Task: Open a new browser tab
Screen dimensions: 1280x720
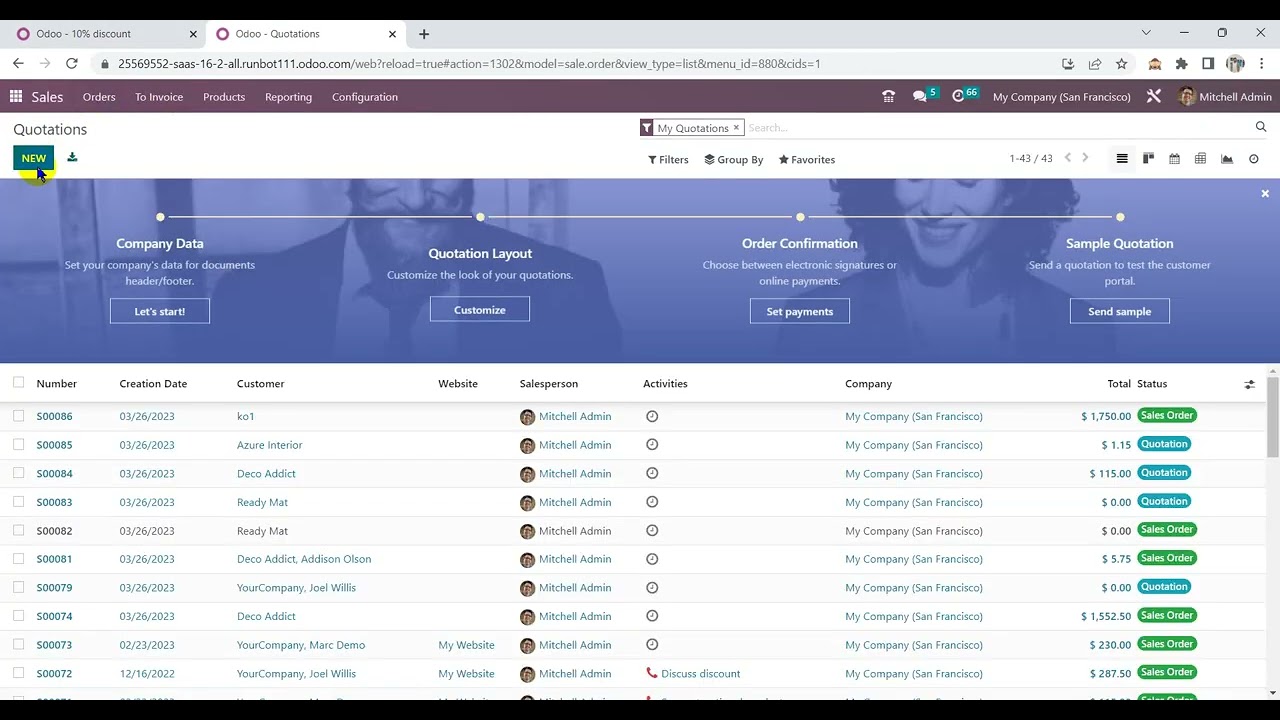Action: [x=424, y=33]
